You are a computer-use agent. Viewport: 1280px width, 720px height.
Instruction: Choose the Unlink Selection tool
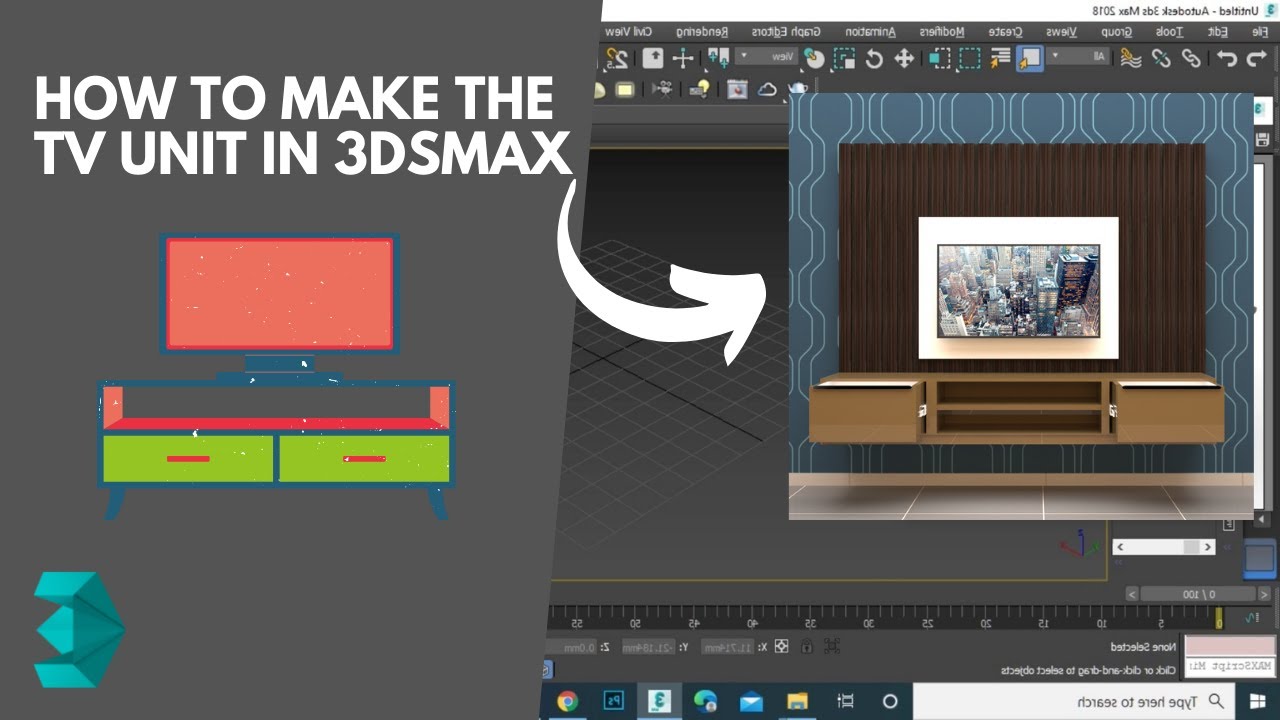pos(1160,58)
